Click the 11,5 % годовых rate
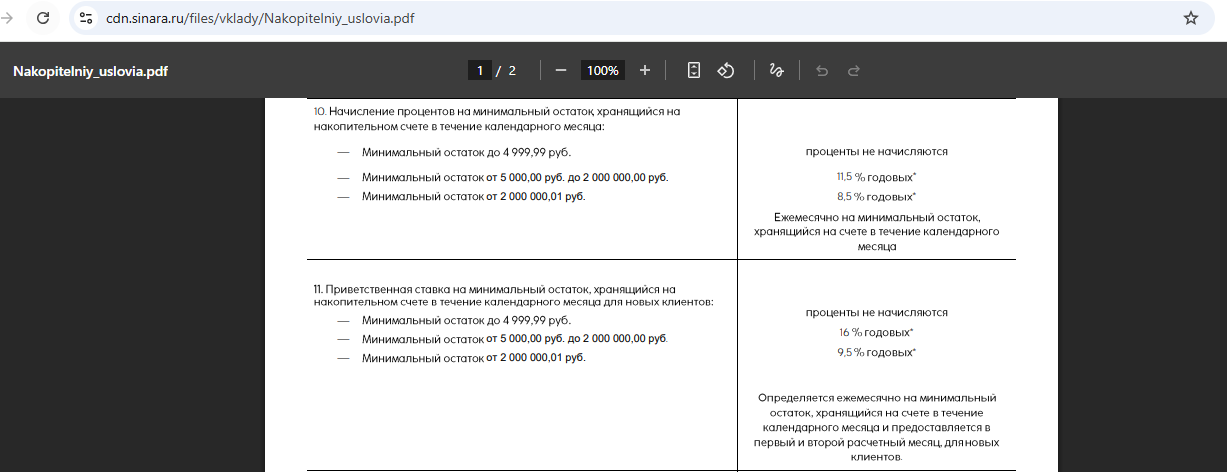The width and height of the screenshot is (1227, 472). click(x=876, y=176)
